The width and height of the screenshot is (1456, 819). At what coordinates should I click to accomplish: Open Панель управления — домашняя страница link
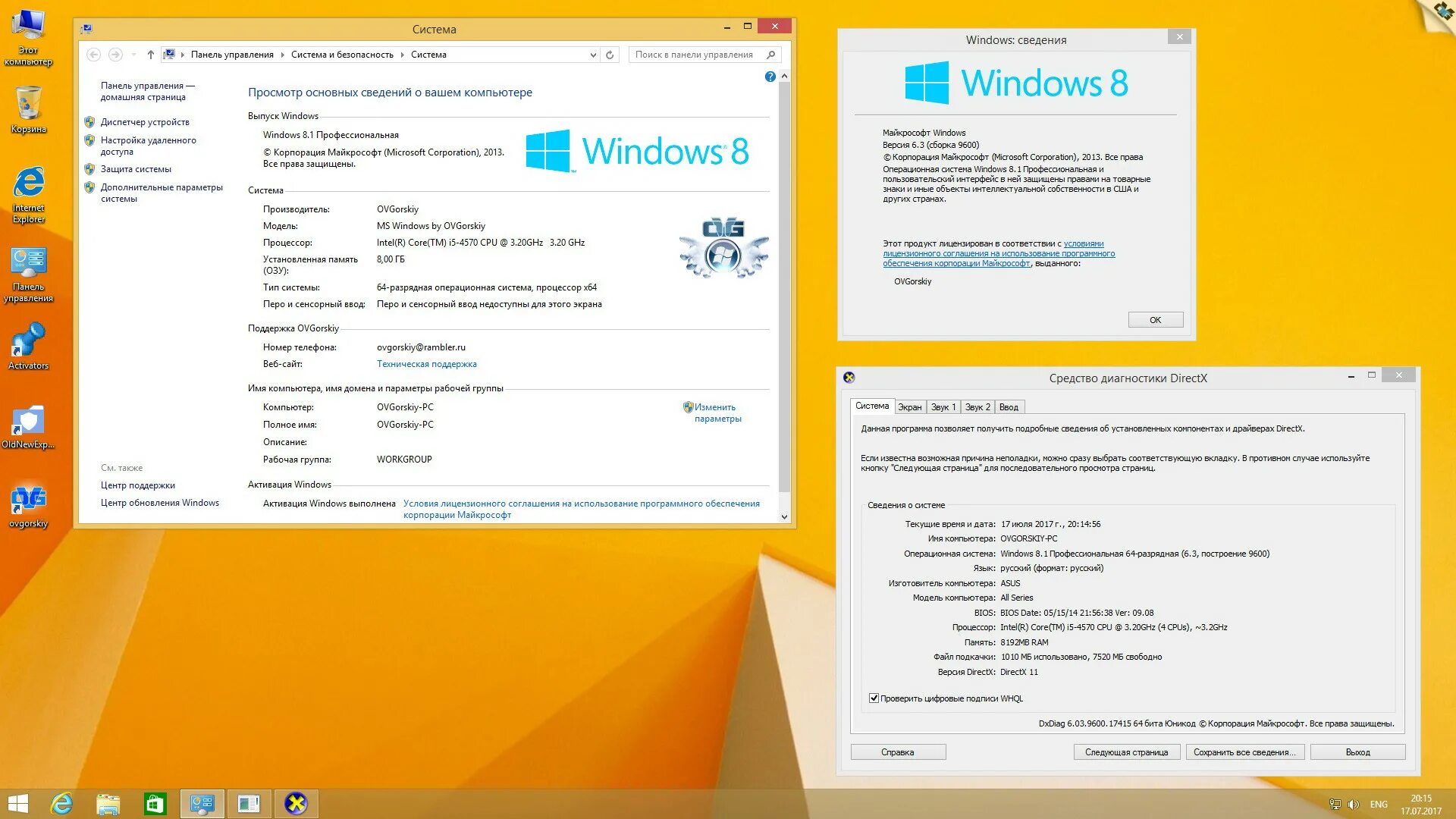(x=147, y=91)
